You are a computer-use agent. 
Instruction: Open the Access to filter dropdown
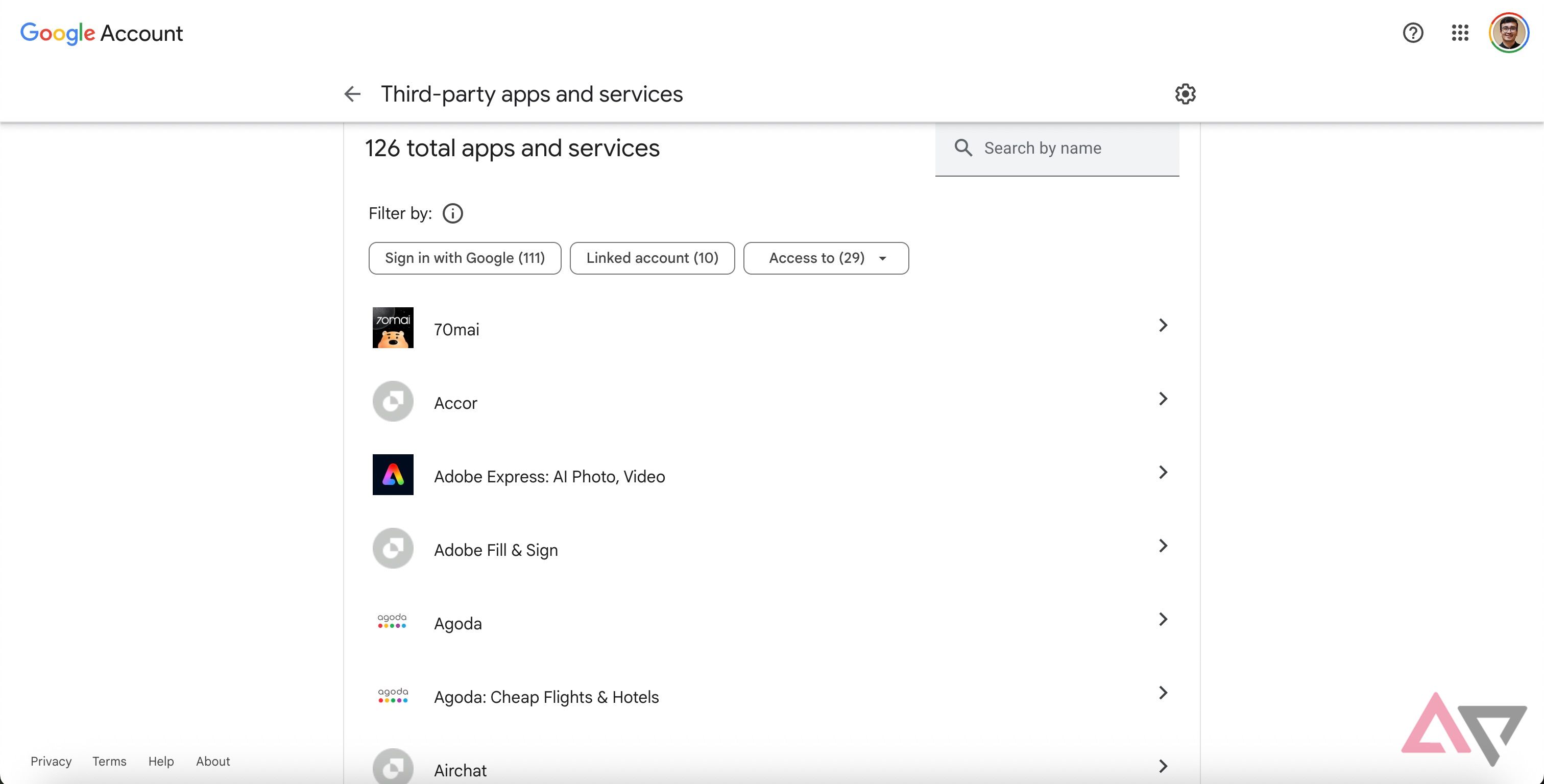[826, 258]
